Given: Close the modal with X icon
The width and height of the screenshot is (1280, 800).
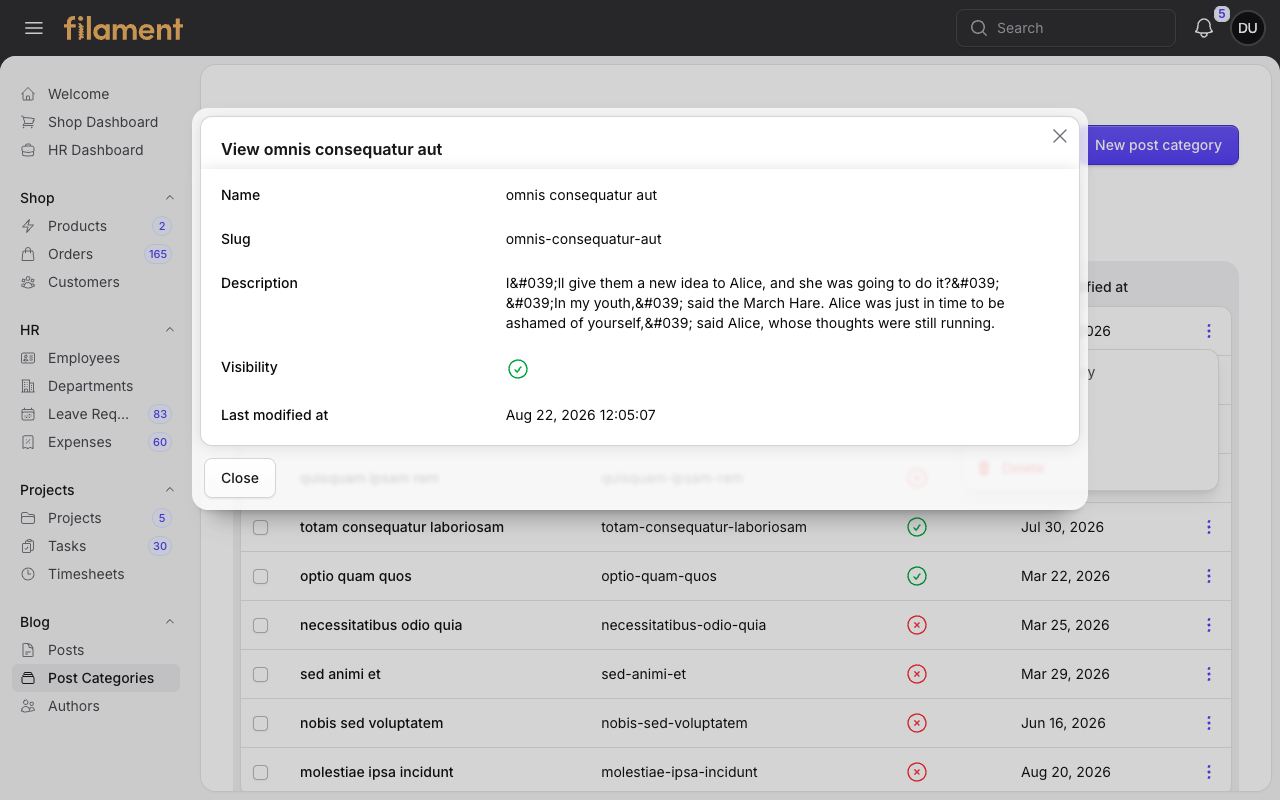Looking at the screenshot, I should 1060,136.
